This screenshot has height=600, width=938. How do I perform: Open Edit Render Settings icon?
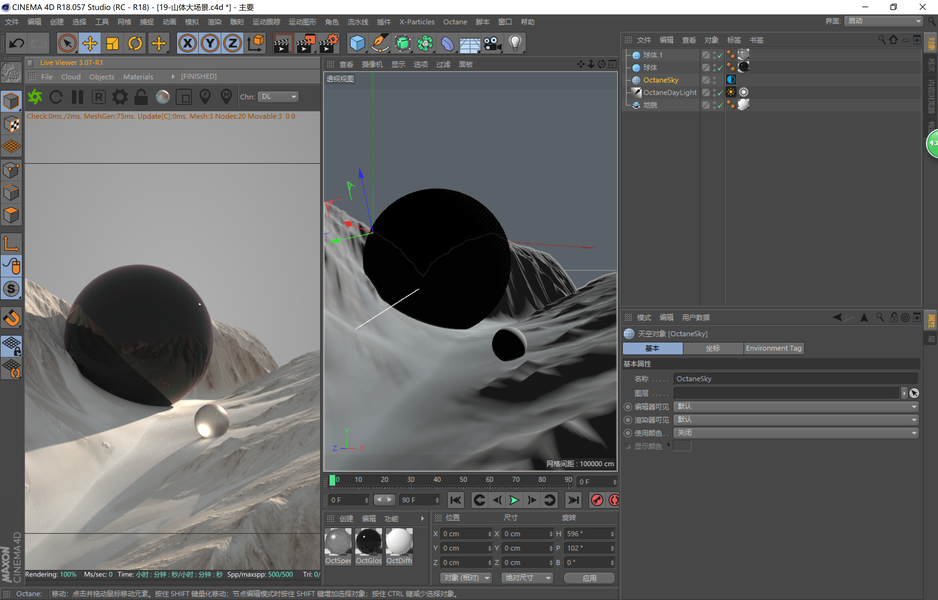pyautogui.click(x=328, y=43)
